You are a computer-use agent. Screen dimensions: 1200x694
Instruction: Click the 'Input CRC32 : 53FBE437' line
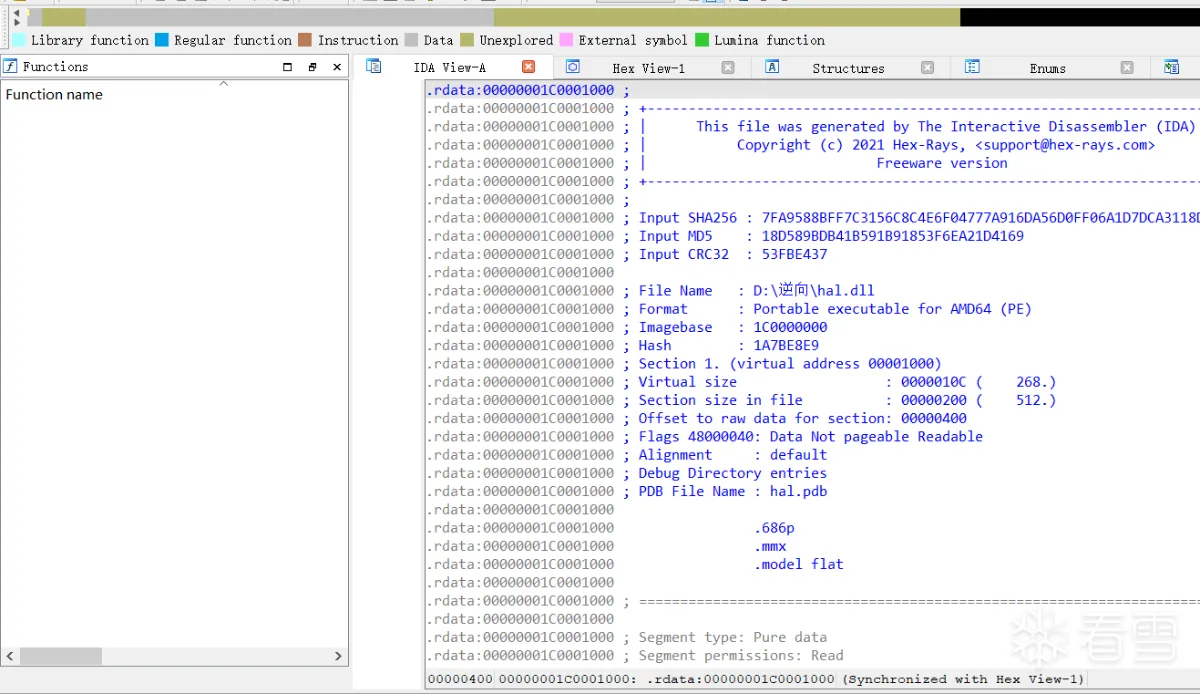pos(733,254)
